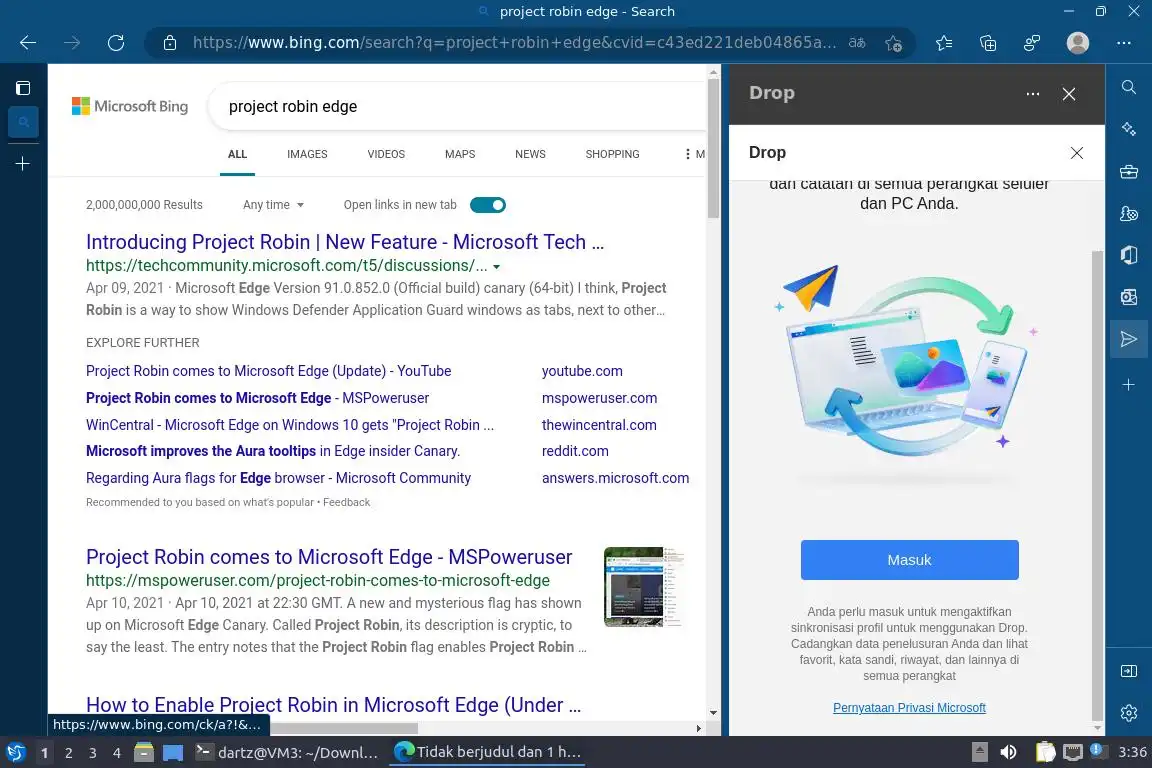Reload the current Bing page
Screen dimensions: 1152x768
(116, 43)
